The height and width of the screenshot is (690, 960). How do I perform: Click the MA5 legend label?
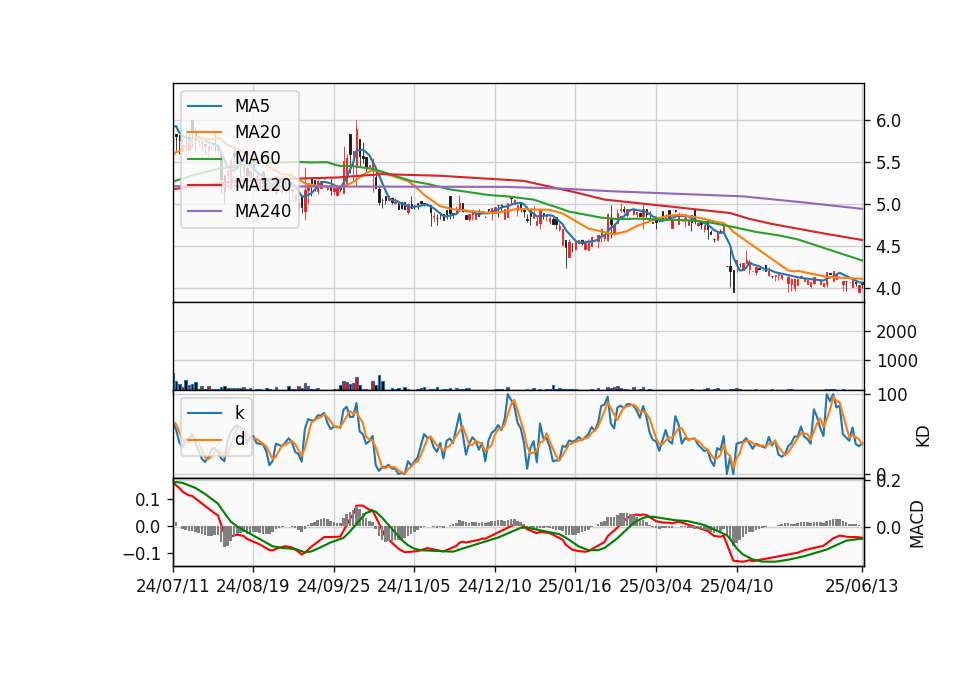pyautogui.click(x=252, y=106)
